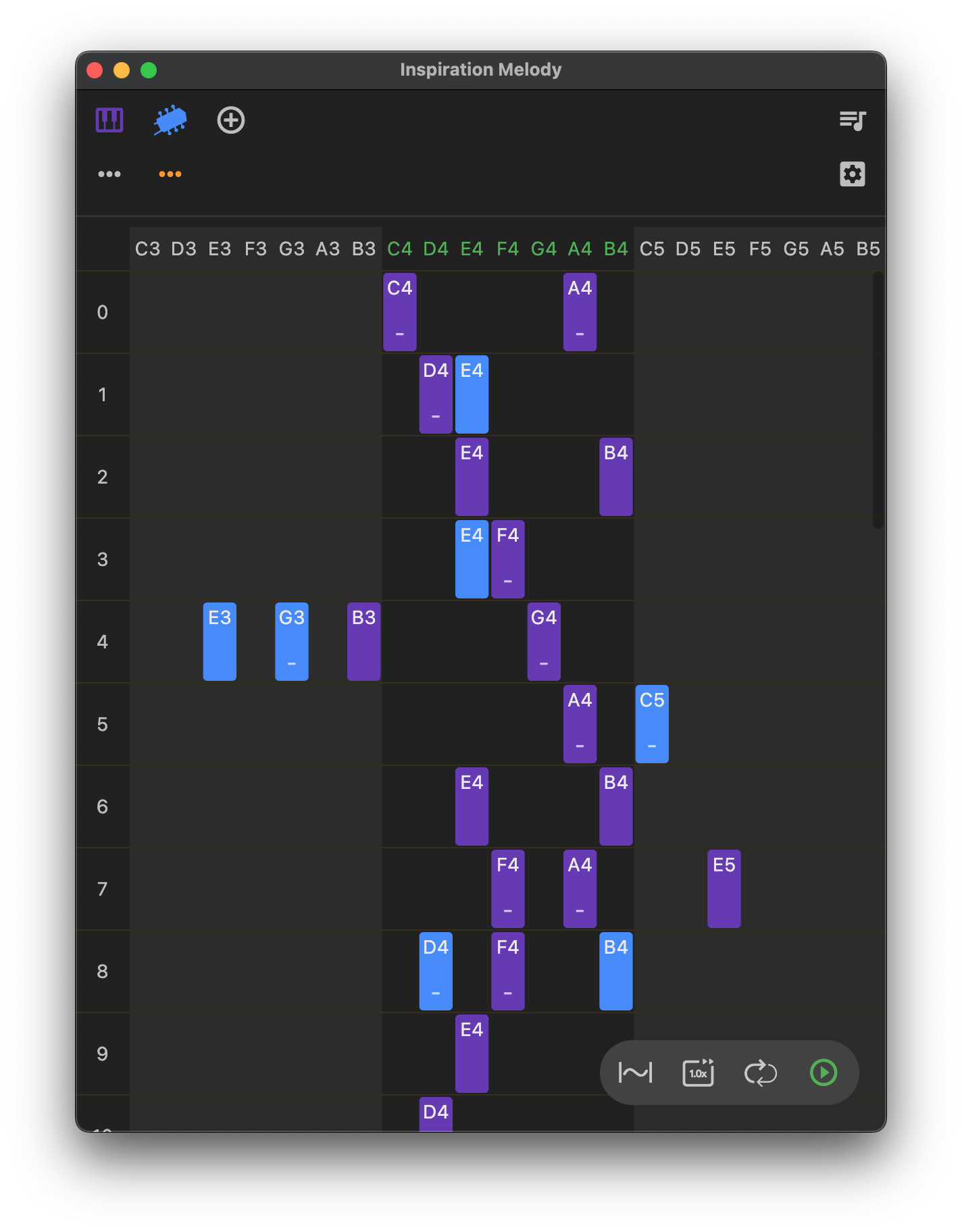Toggle loop playback
Viewport: 962px width, 1232px height.
[x=761, y=1073]
